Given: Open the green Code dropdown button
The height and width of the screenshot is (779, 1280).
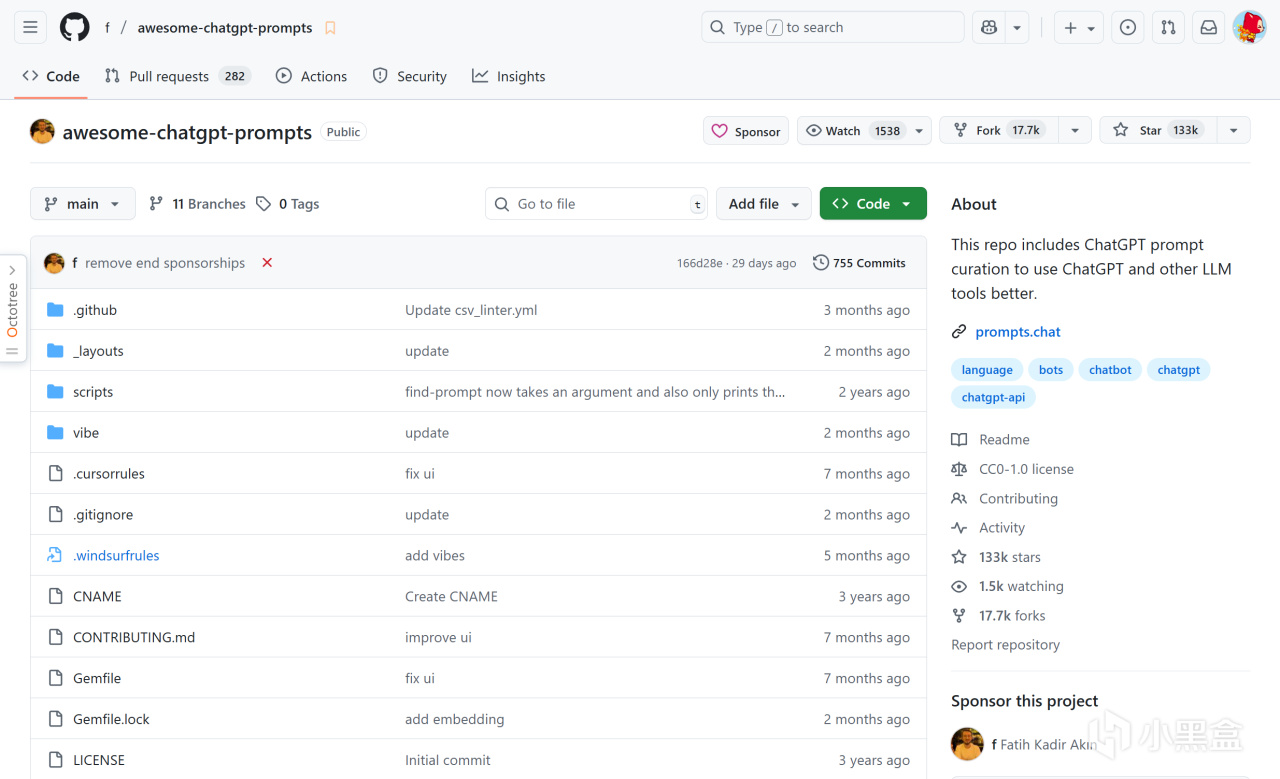Looking at the screenshot, I should (x=873, y=204).
